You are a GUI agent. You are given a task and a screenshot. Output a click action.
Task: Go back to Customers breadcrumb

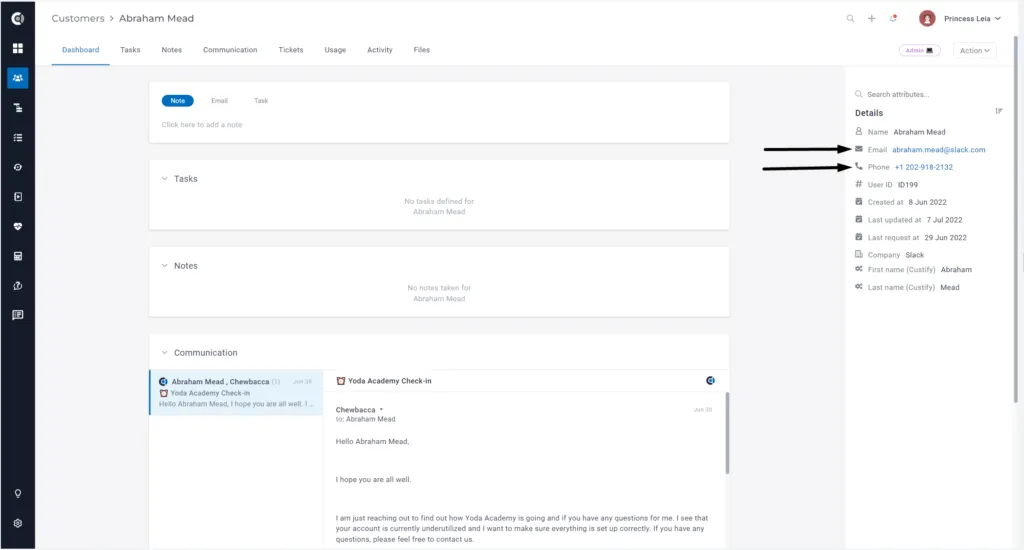tap(78, 18)
